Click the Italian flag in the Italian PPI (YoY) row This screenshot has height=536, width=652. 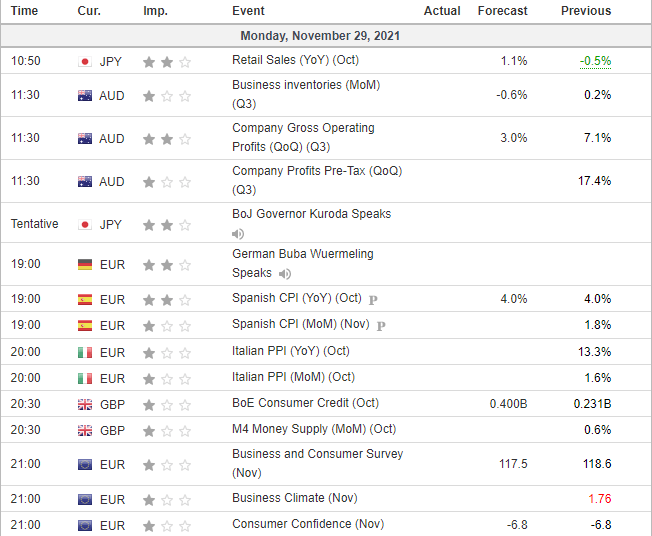(85, 352)
